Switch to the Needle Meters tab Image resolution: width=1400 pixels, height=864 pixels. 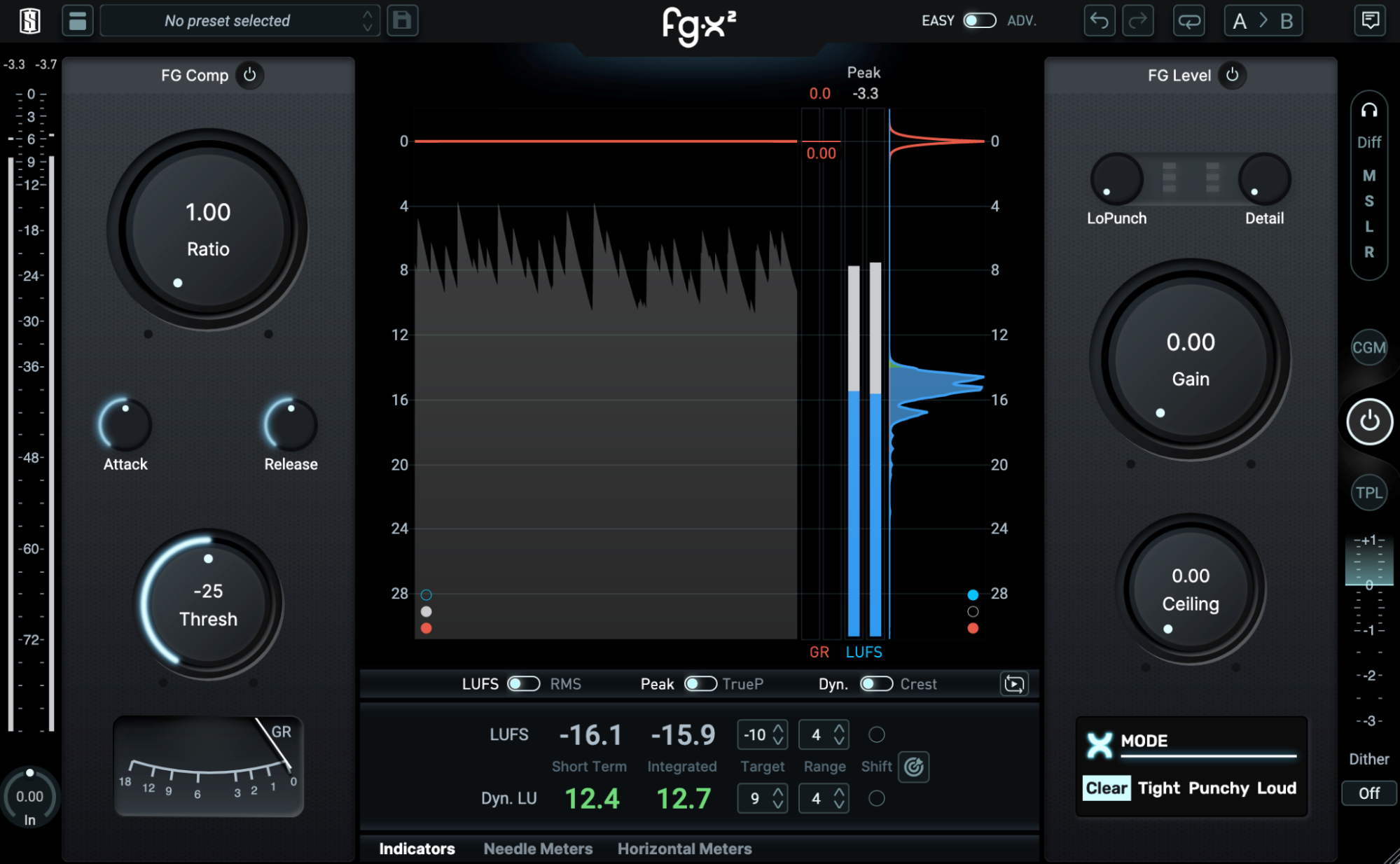[x=538, y=849]
